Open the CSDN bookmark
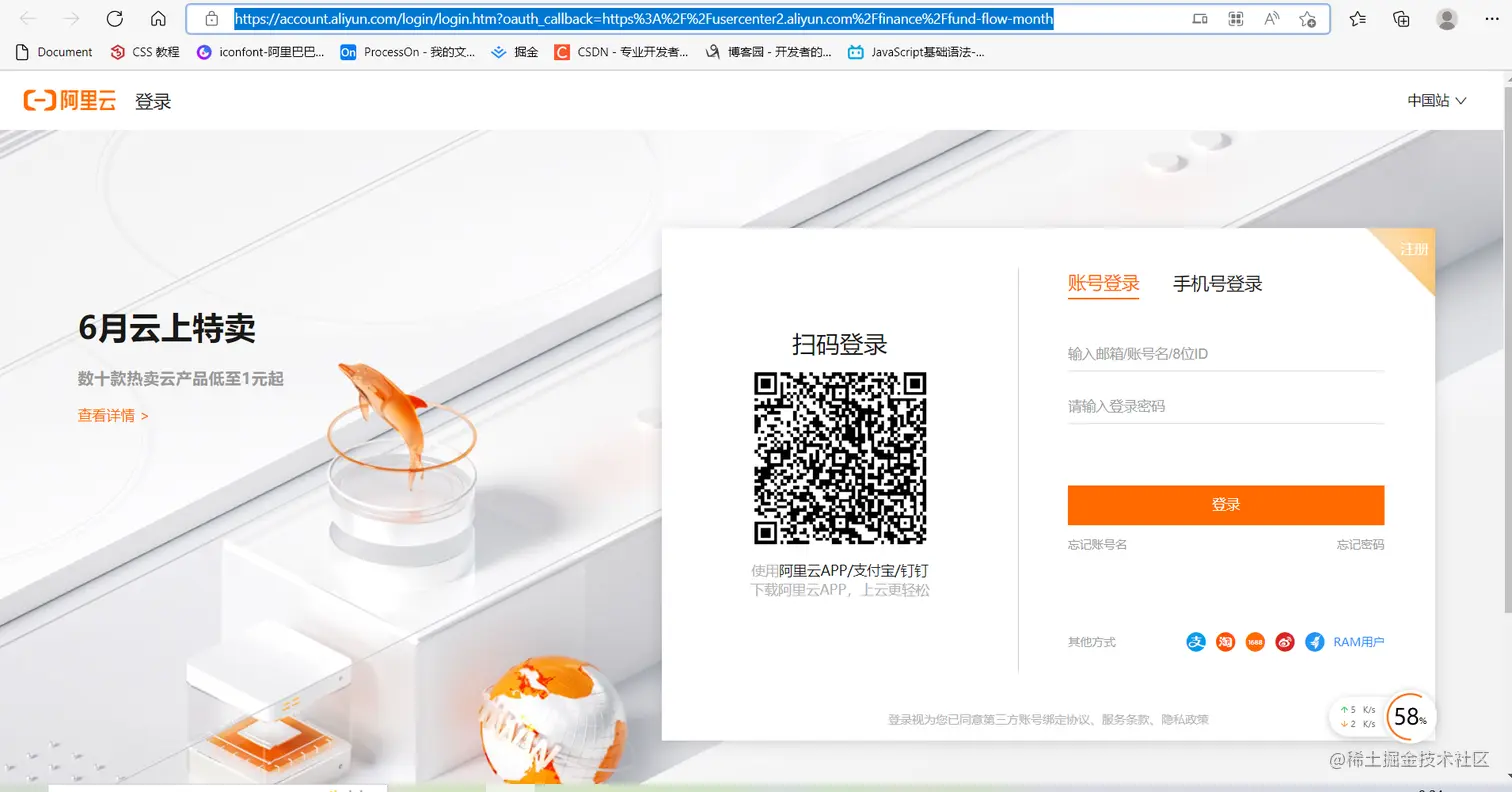Viewport: 1512px width, 792px height. pyautogui.click(x=621, y=52)
